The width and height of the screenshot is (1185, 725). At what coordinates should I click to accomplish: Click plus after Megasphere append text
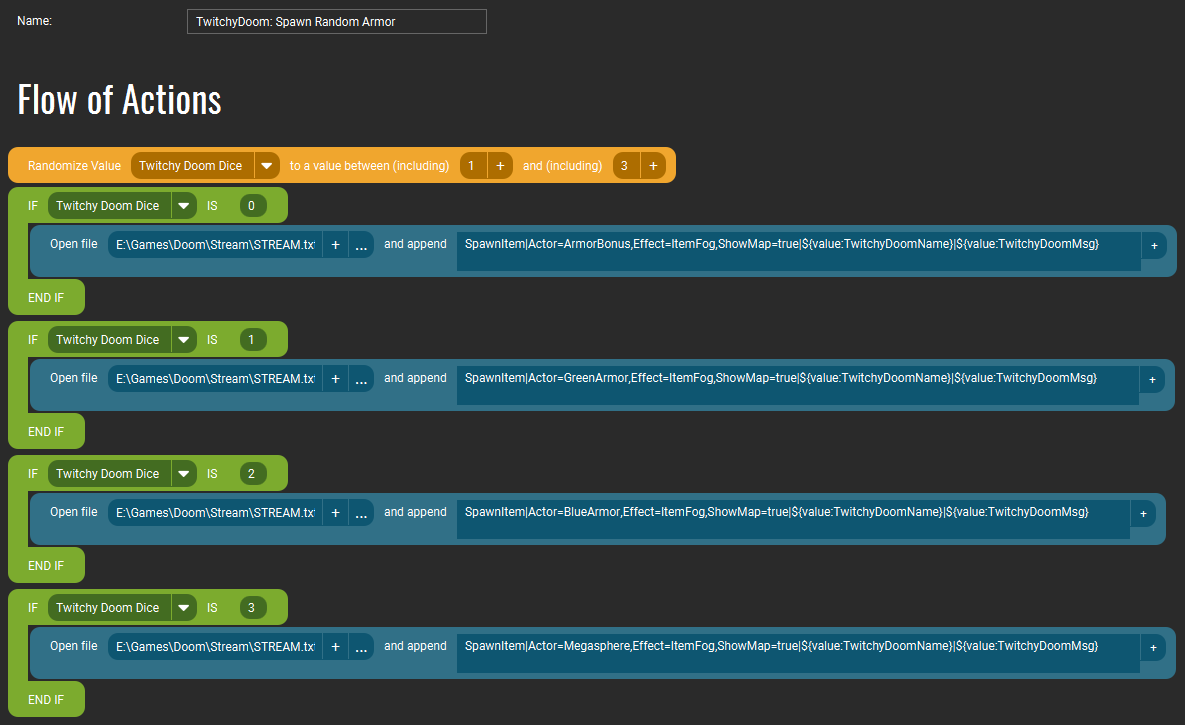1153,646
